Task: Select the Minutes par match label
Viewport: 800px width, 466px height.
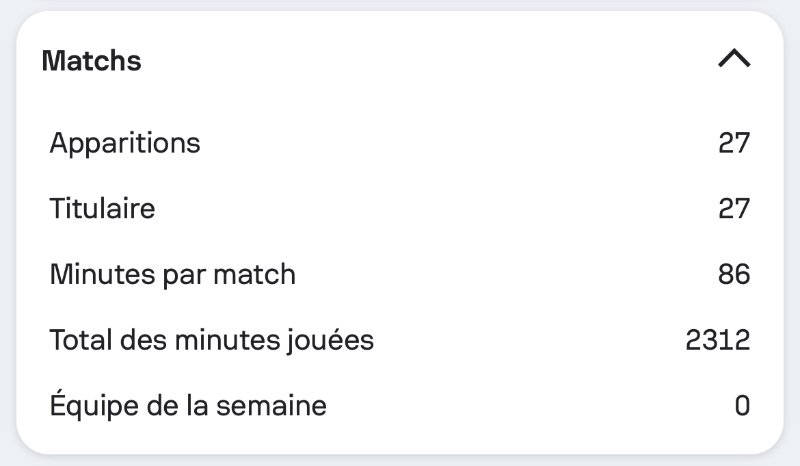Action: point(172,274)
